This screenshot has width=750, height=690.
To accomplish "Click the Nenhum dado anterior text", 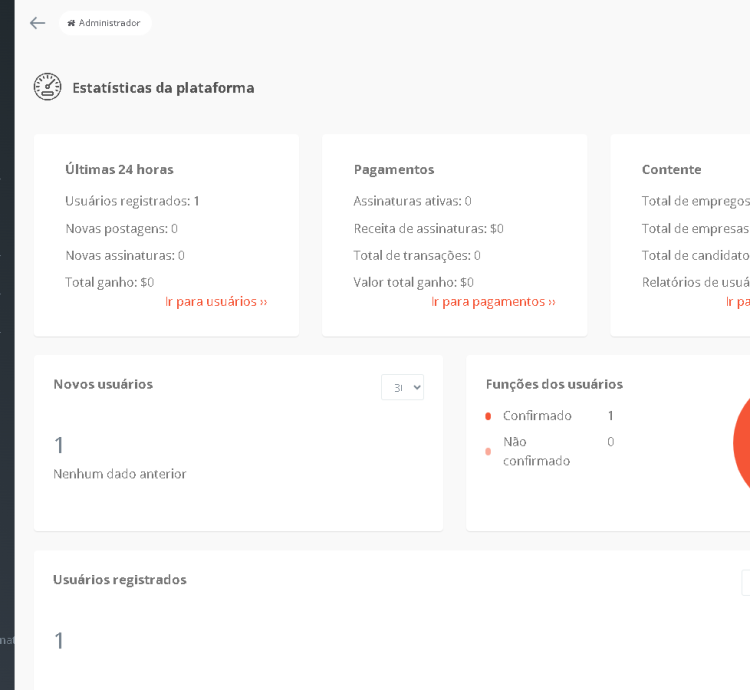I will (120, 474).
